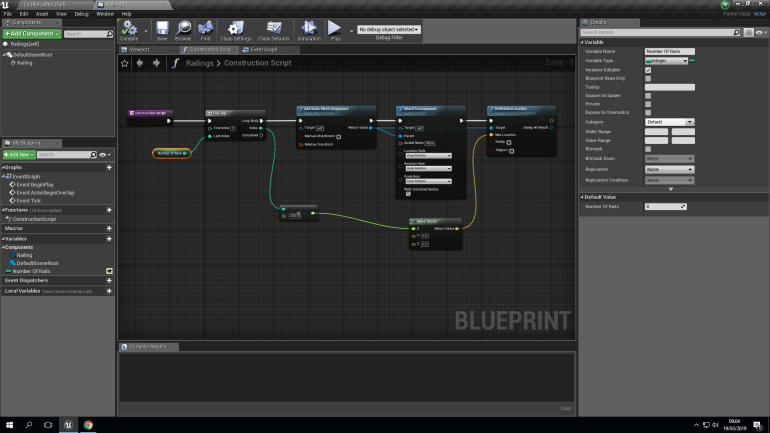770x433 pixels.
Task: Toggle Expose to Cinematics checkbox
Action: coord(648,112)
